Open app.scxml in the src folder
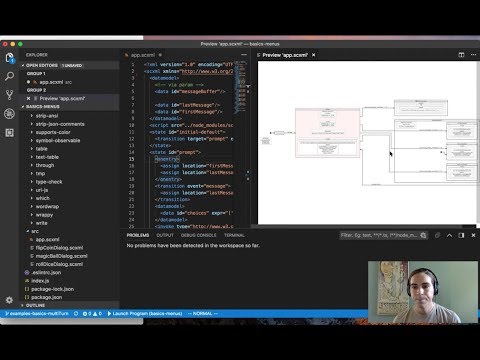This screenshot has height=360, width=480. tap(47, 239)
